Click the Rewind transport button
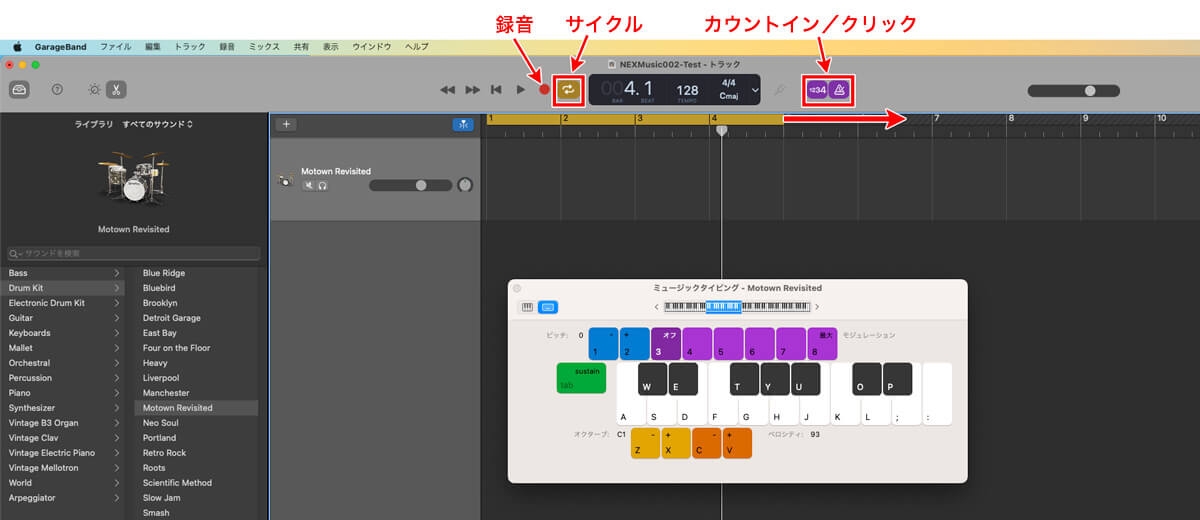1200x520 pixels. pos(447,90)
